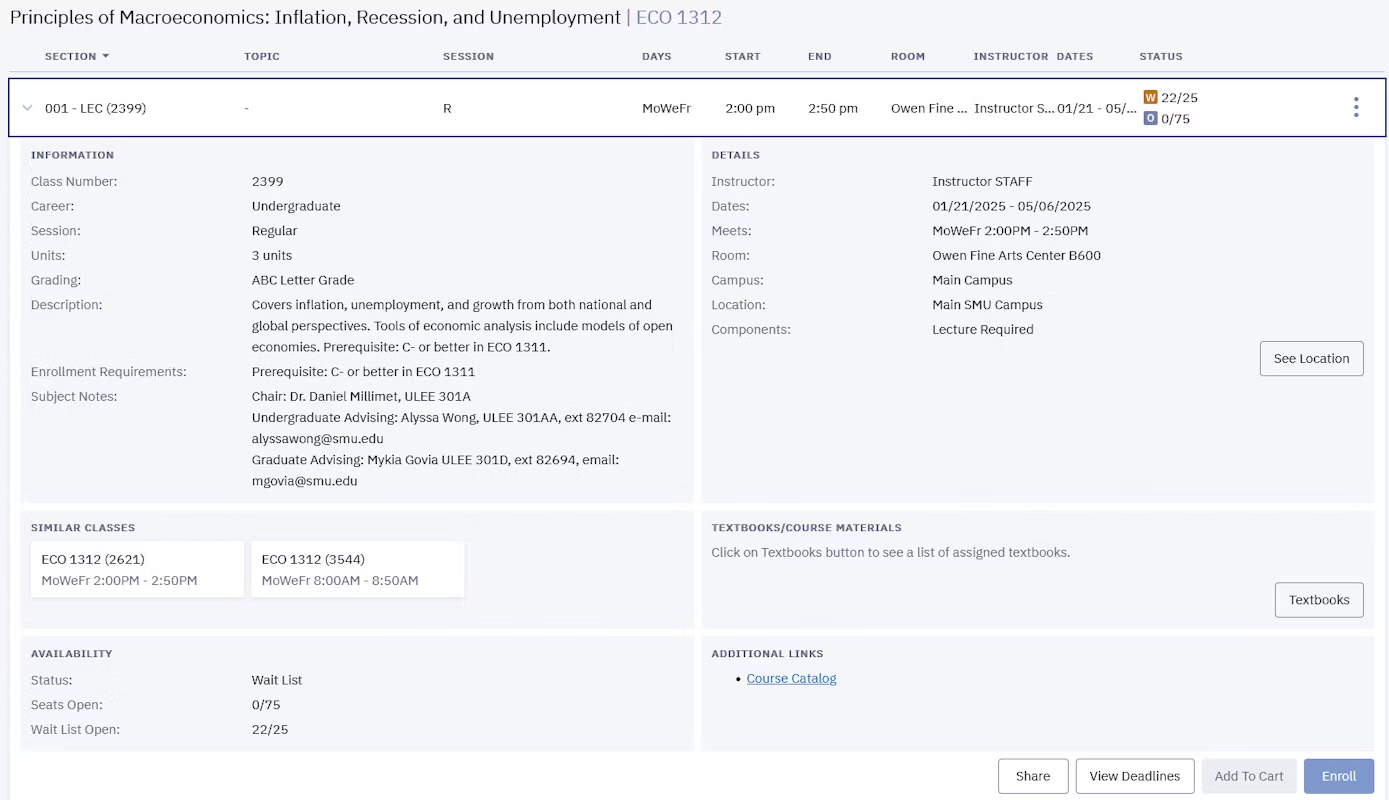The image size is (1389, 800).
Task: Click the Add To Cart button
Action: tap(1248, 775)
